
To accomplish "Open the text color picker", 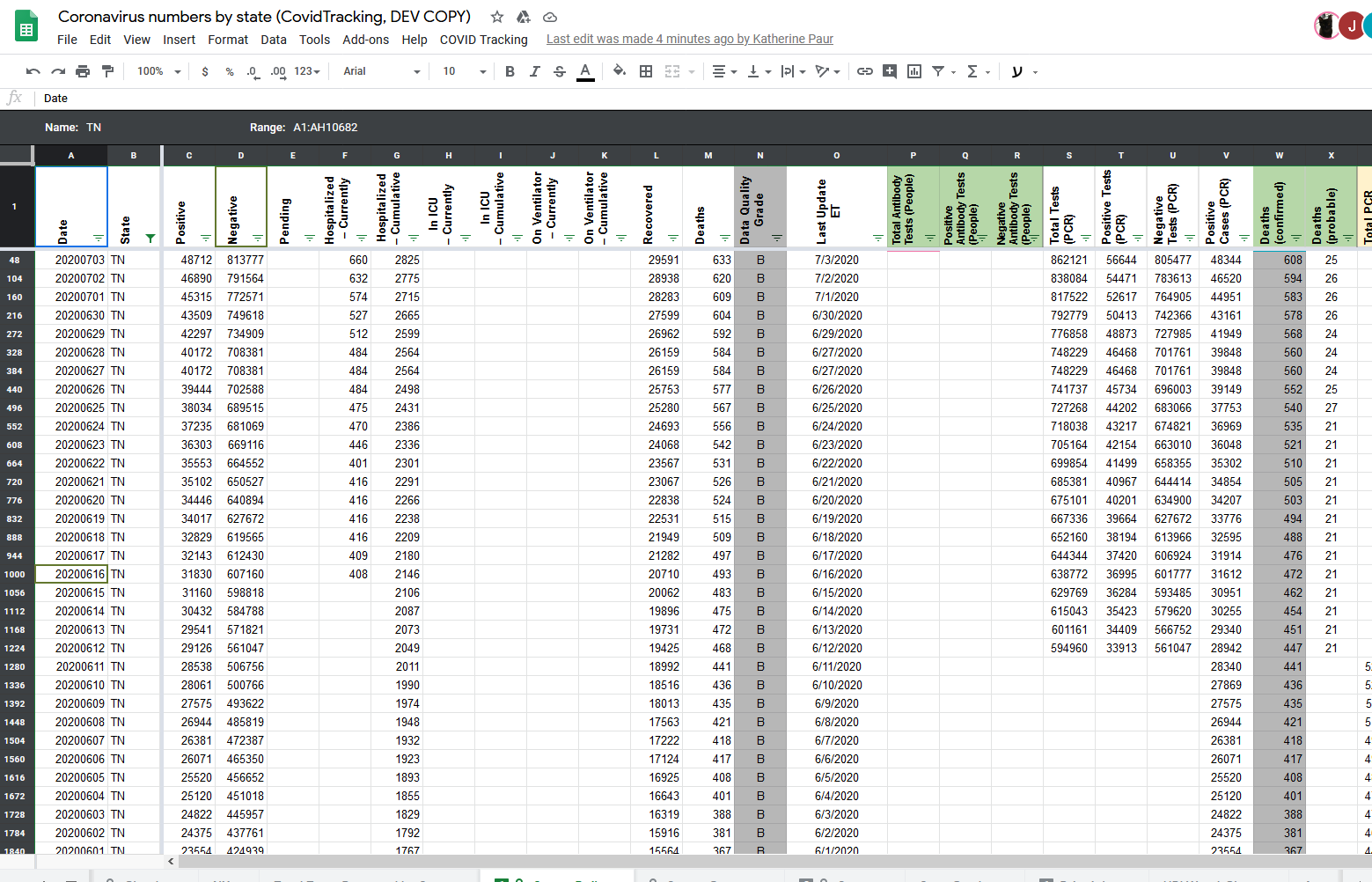I will pos(585,71).
